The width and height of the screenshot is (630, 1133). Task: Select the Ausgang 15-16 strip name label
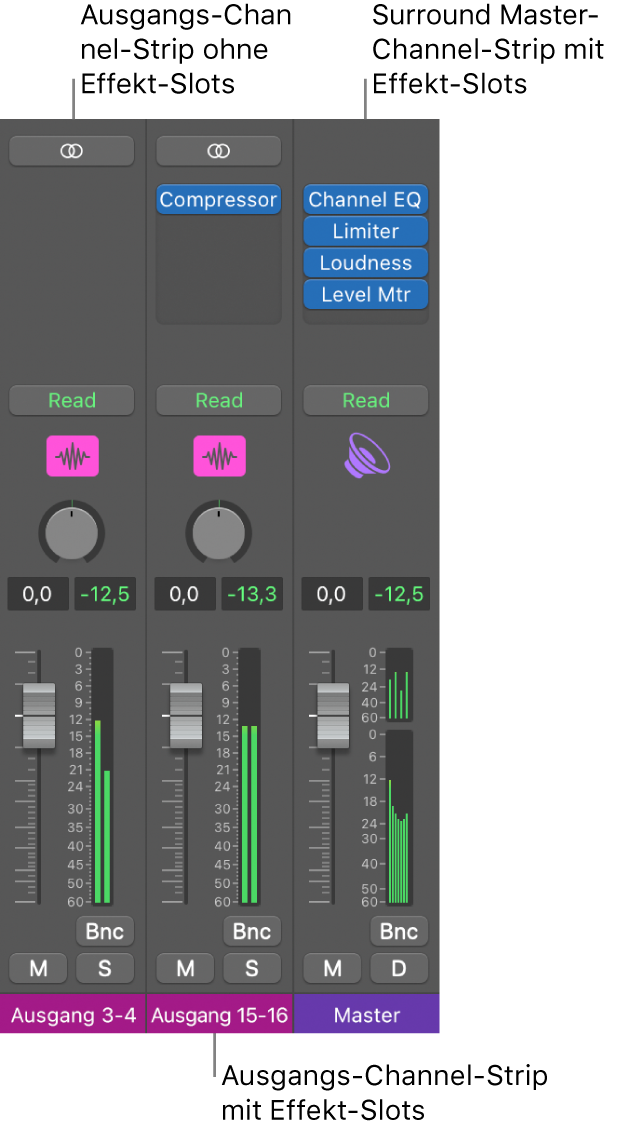click(x=220, y=1014)
